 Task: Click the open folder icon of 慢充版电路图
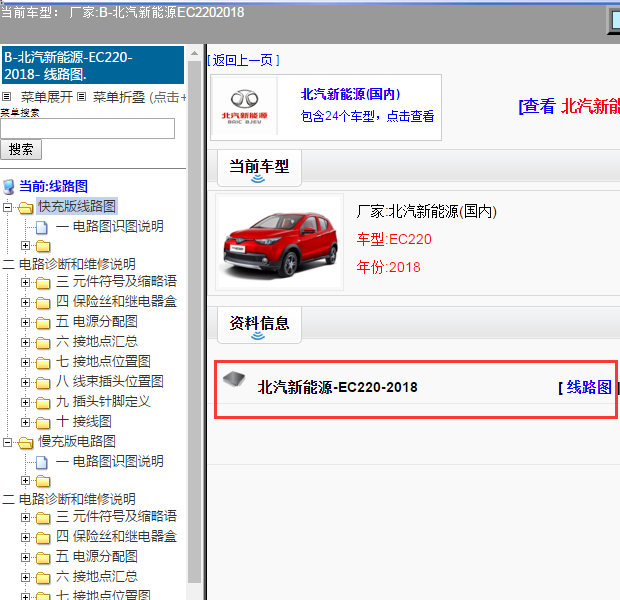(x=26, y=443)
